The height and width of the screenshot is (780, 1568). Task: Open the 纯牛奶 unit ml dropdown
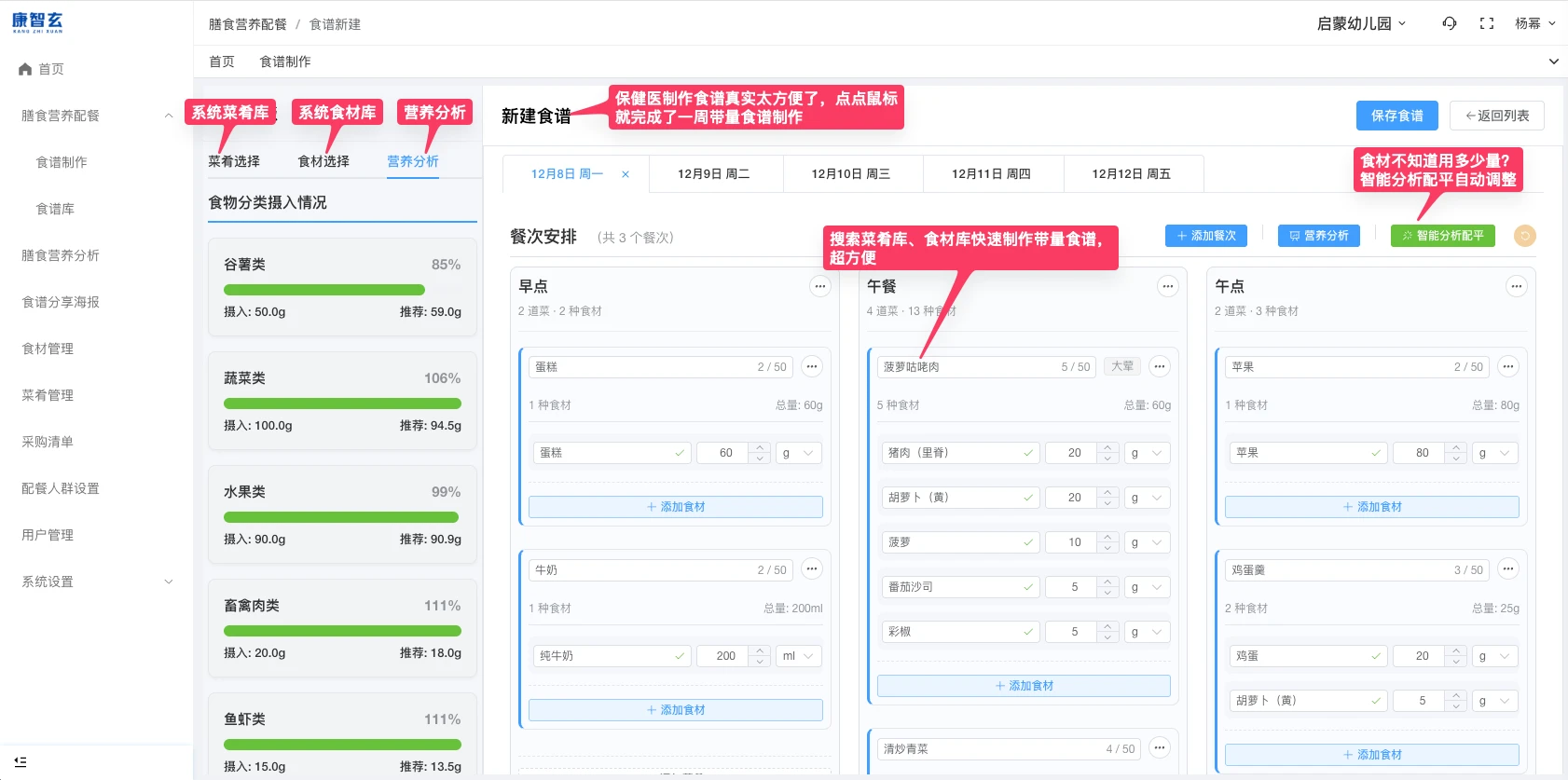798,656
